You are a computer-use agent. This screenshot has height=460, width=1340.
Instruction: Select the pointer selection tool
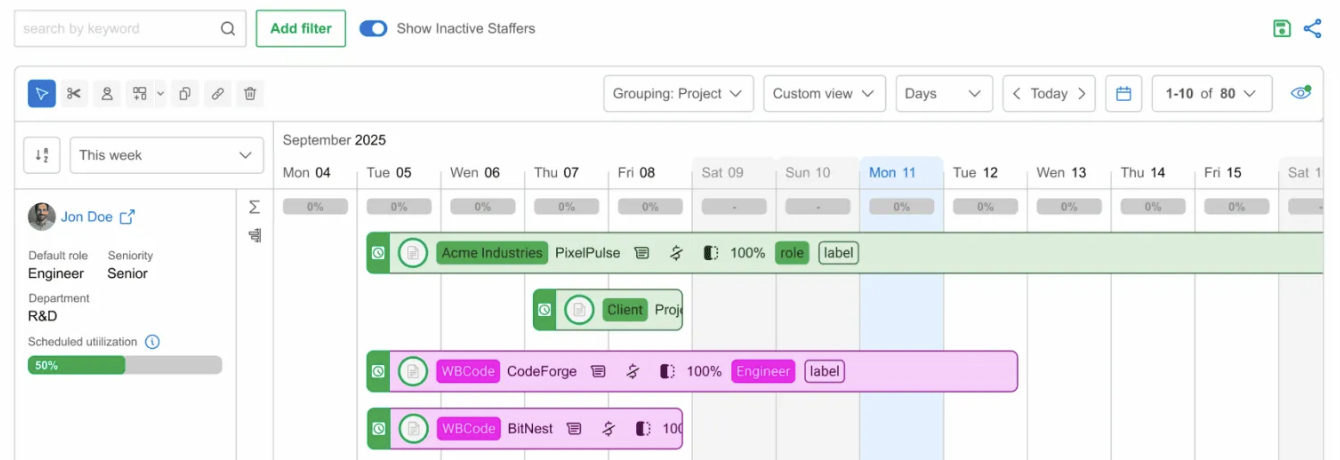41,94
